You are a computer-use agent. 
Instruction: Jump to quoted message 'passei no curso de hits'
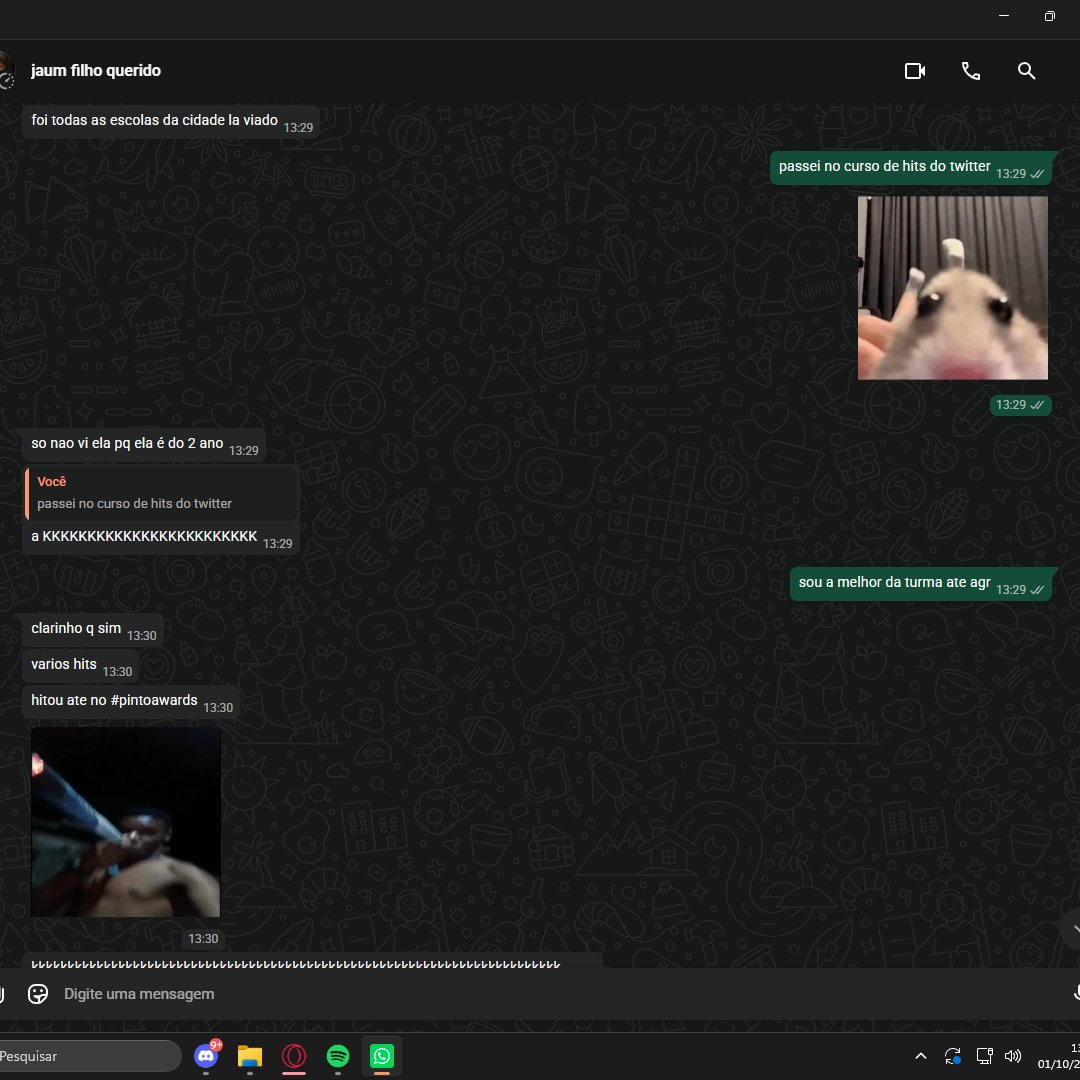coord(162,493)
